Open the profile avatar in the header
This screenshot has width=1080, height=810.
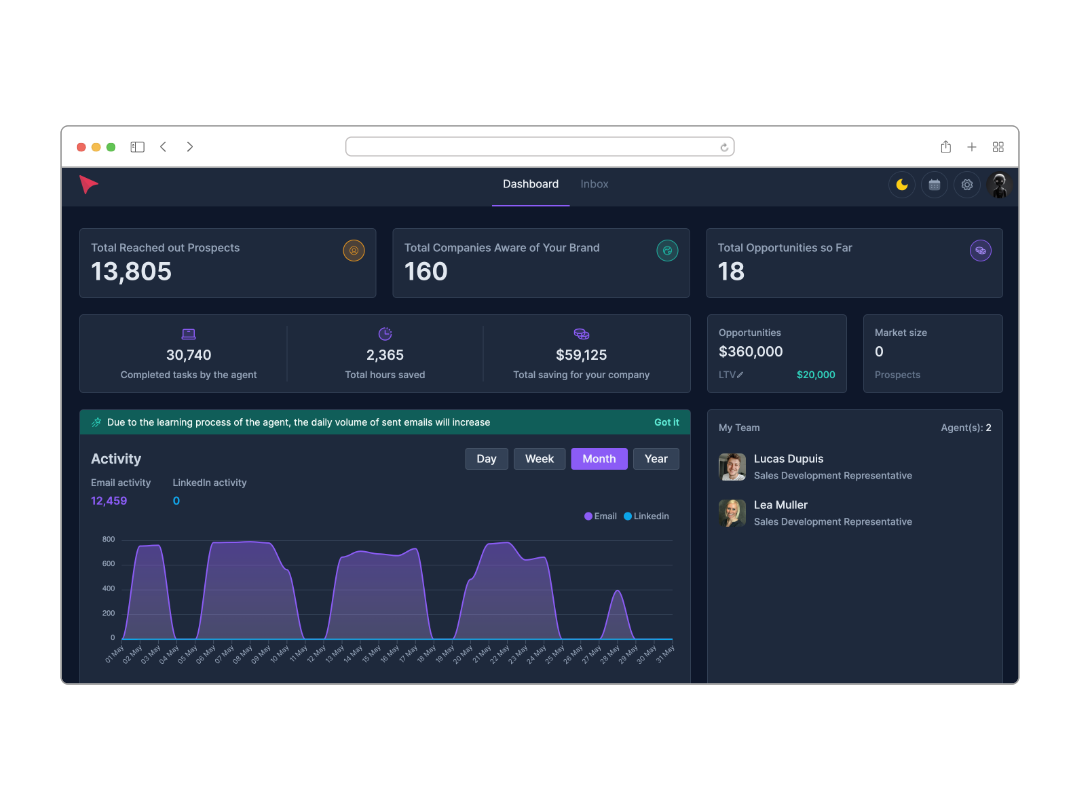pos(999,185)
